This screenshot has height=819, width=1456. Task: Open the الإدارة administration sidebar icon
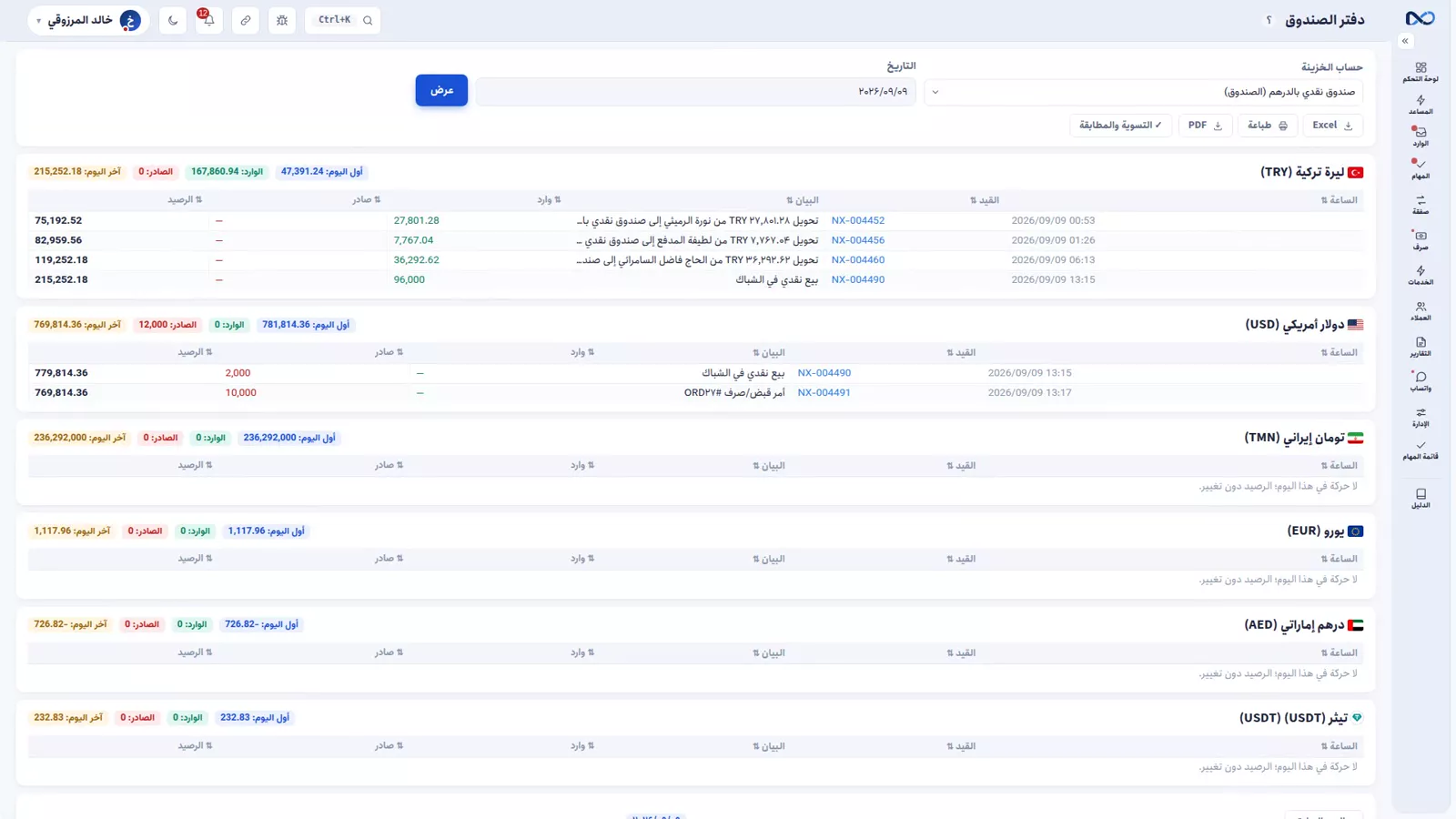1421,418
